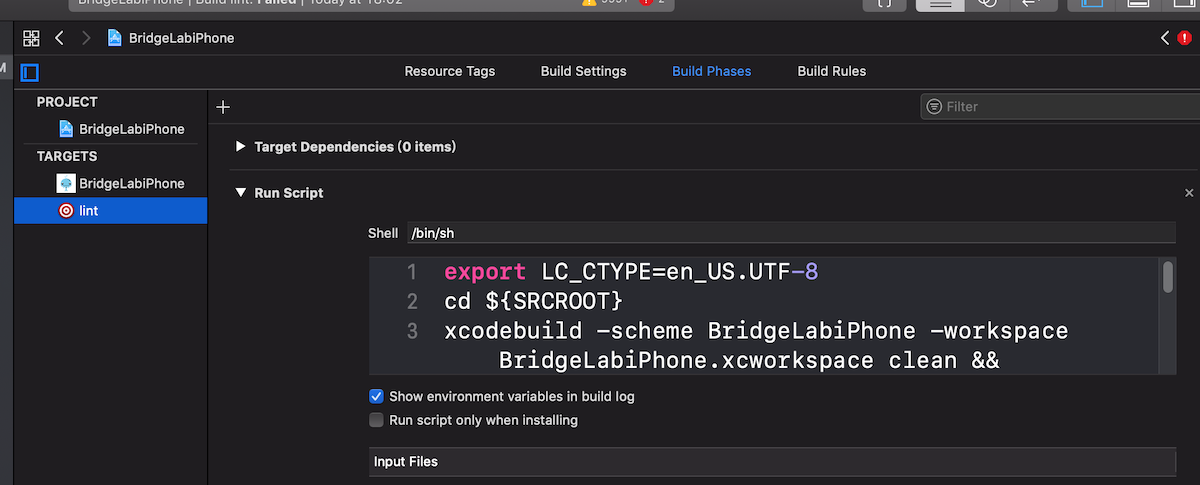Select the Build Phases tab
Screen dimensions: 1200x485
click(712, 71)
